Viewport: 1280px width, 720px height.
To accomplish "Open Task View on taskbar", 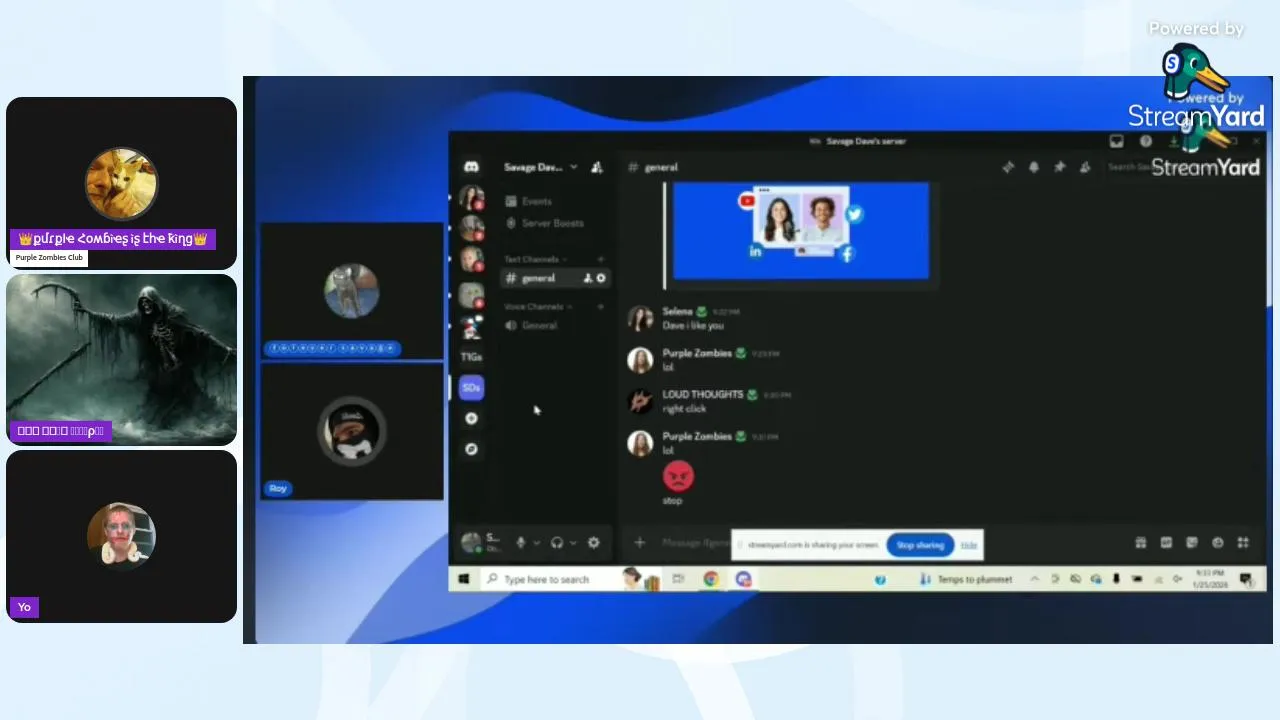I will point(678,579).
